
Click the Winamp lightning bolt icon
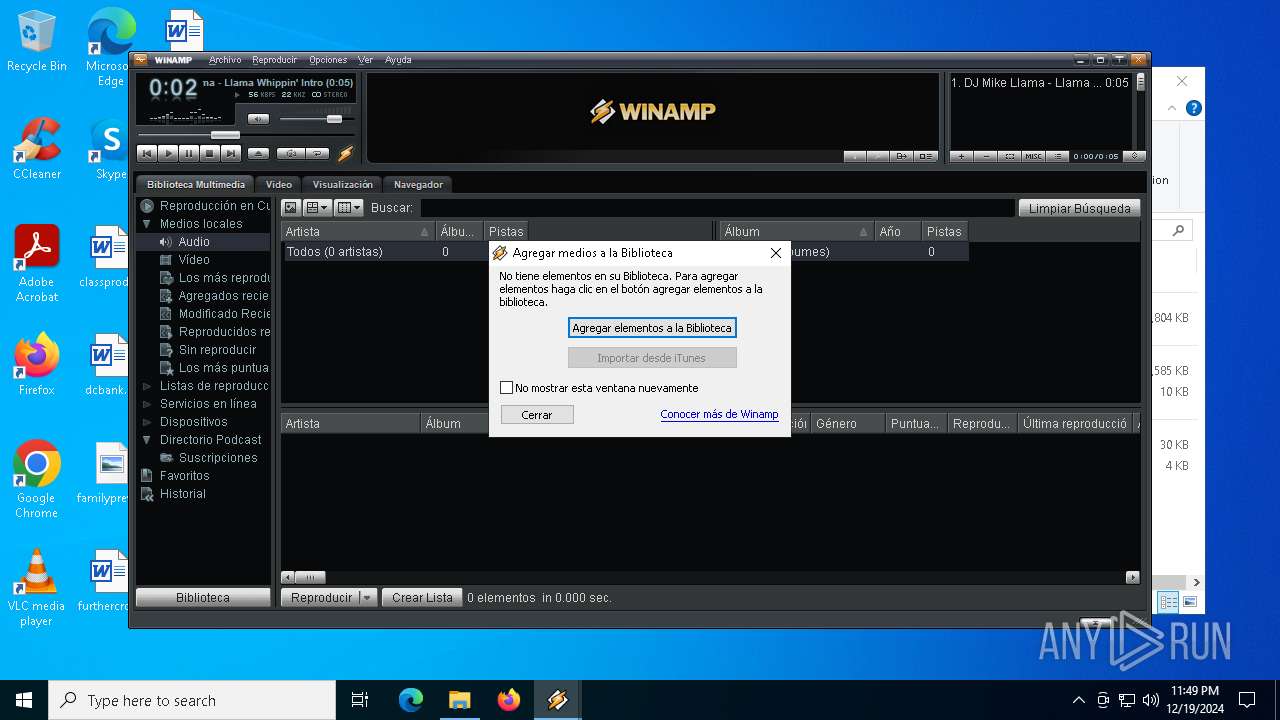pos(346,153)
